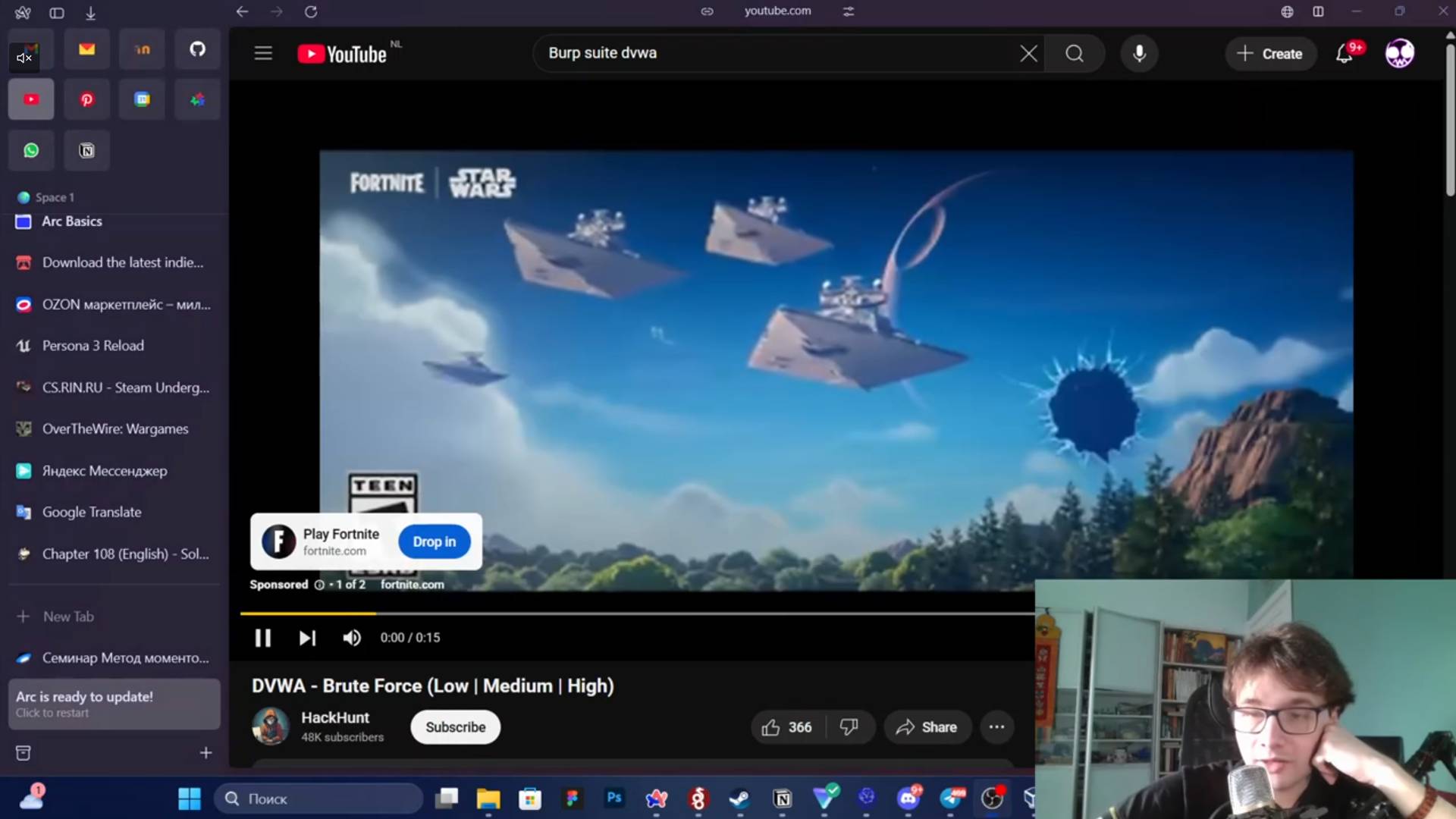
Task: Switch to the Google Translate tab
Action: pyautogui.click(x=114, y=513)
